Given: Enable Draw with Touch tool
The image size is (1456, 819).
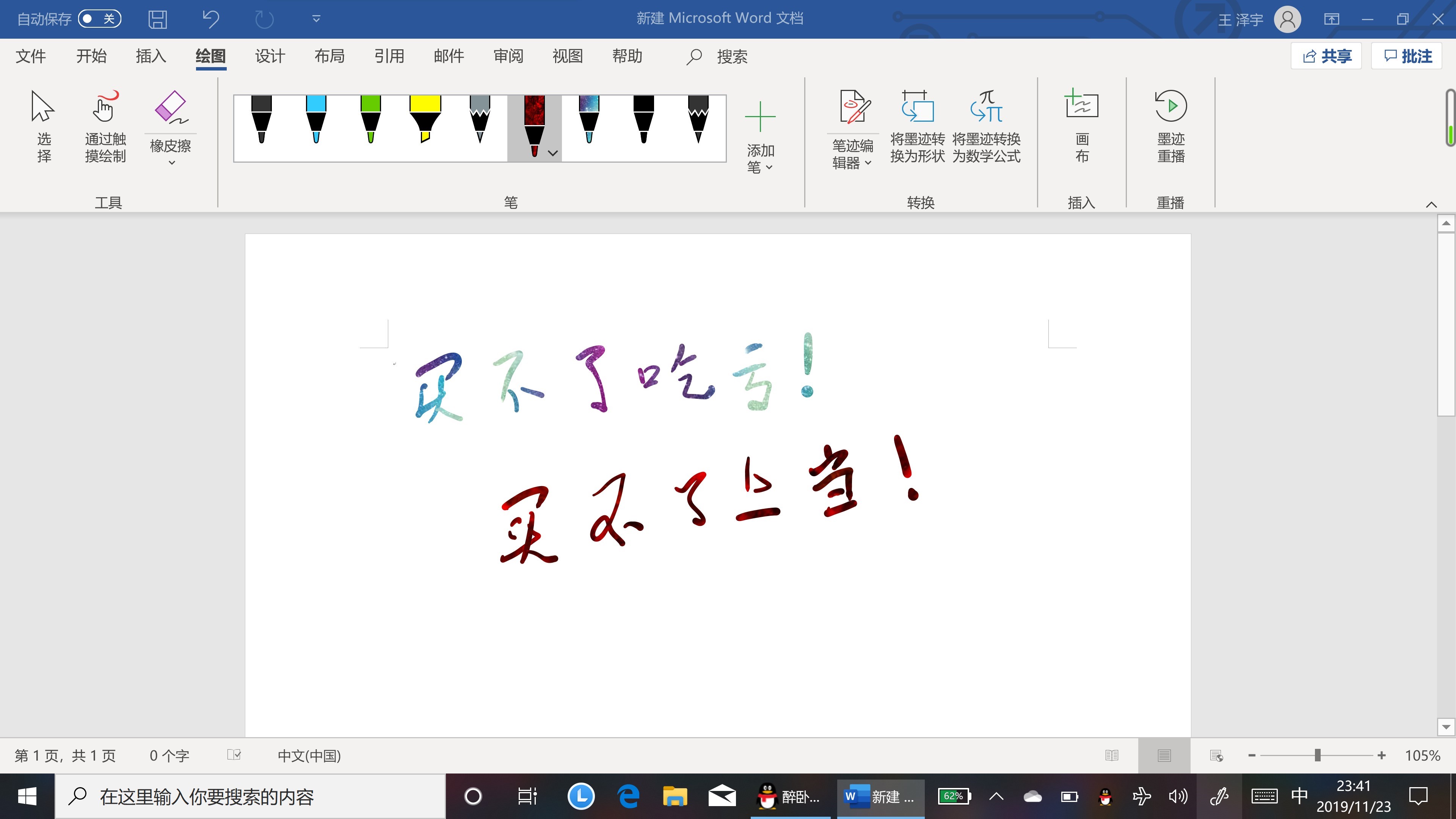Looking at the screenshot, I should click(x=105, y=127).
